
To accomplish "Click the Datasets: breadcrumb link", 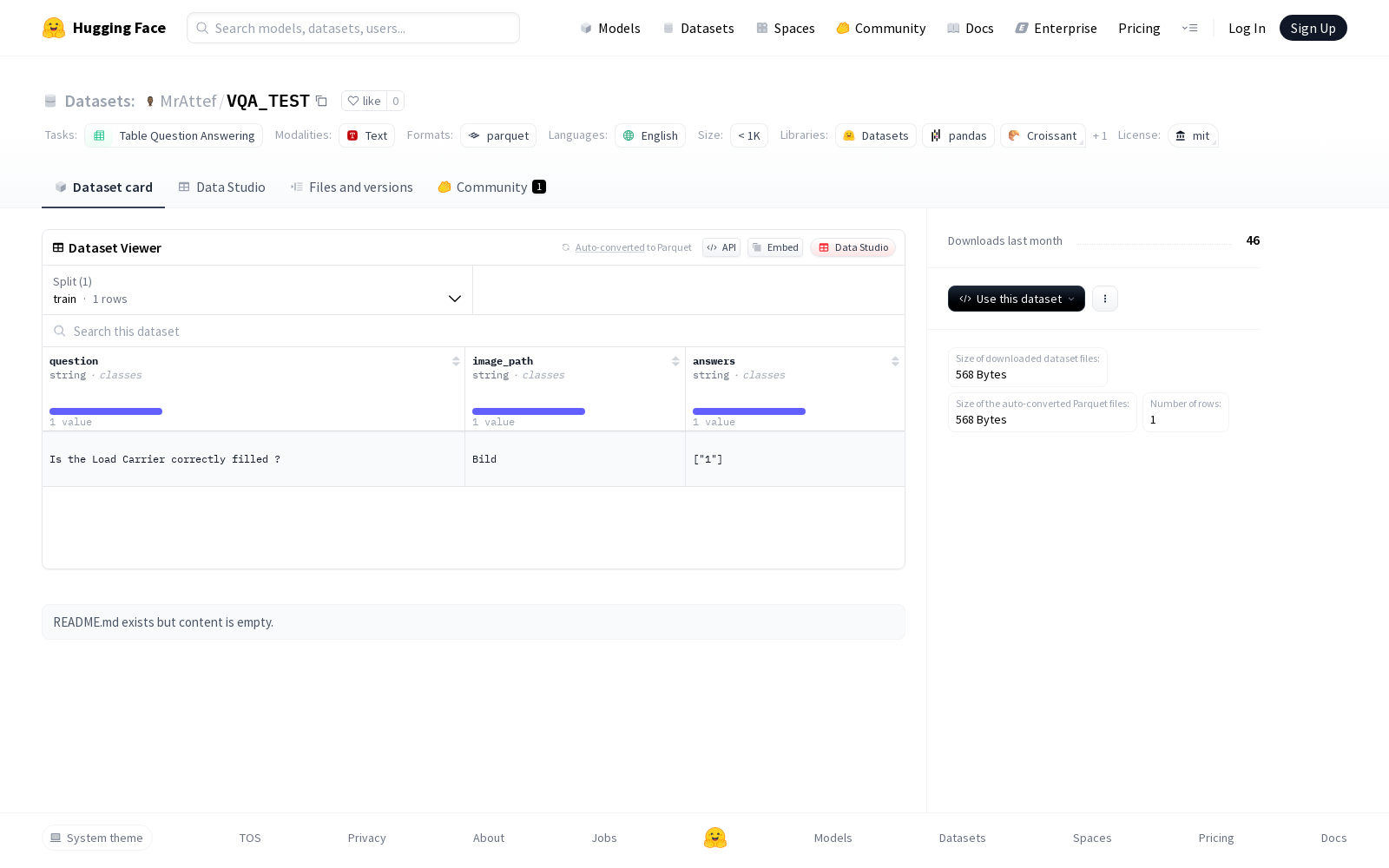I will click(100, 101).
